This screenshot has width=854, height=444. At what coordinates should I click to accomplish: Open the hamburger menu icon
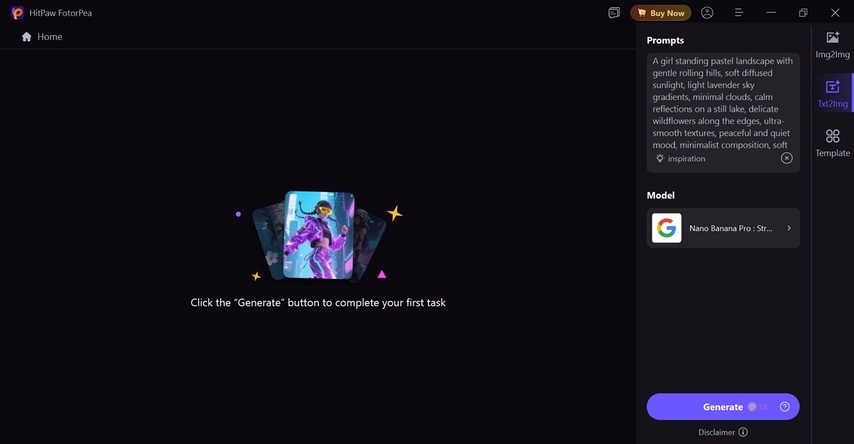tap(739, 13)
